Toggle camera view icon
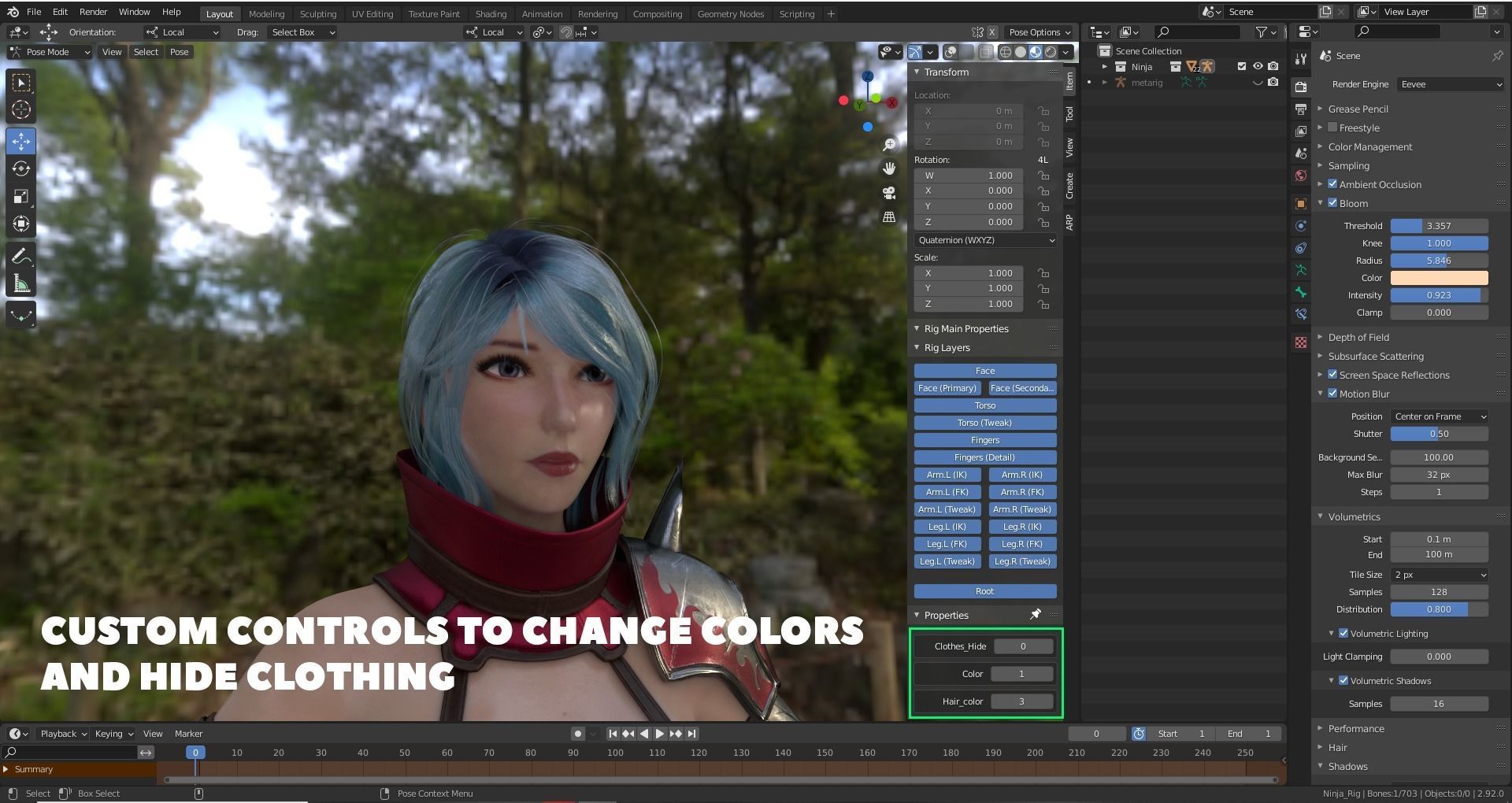 889,193
